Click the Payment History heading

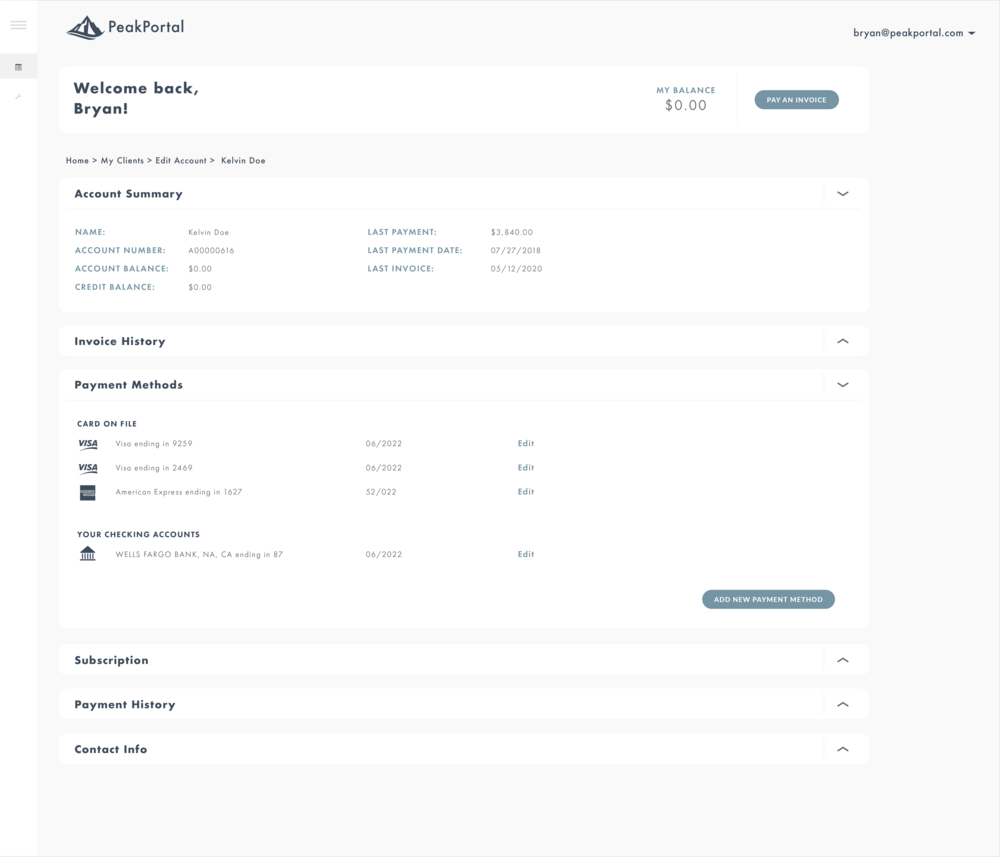(x=125, y=705)
